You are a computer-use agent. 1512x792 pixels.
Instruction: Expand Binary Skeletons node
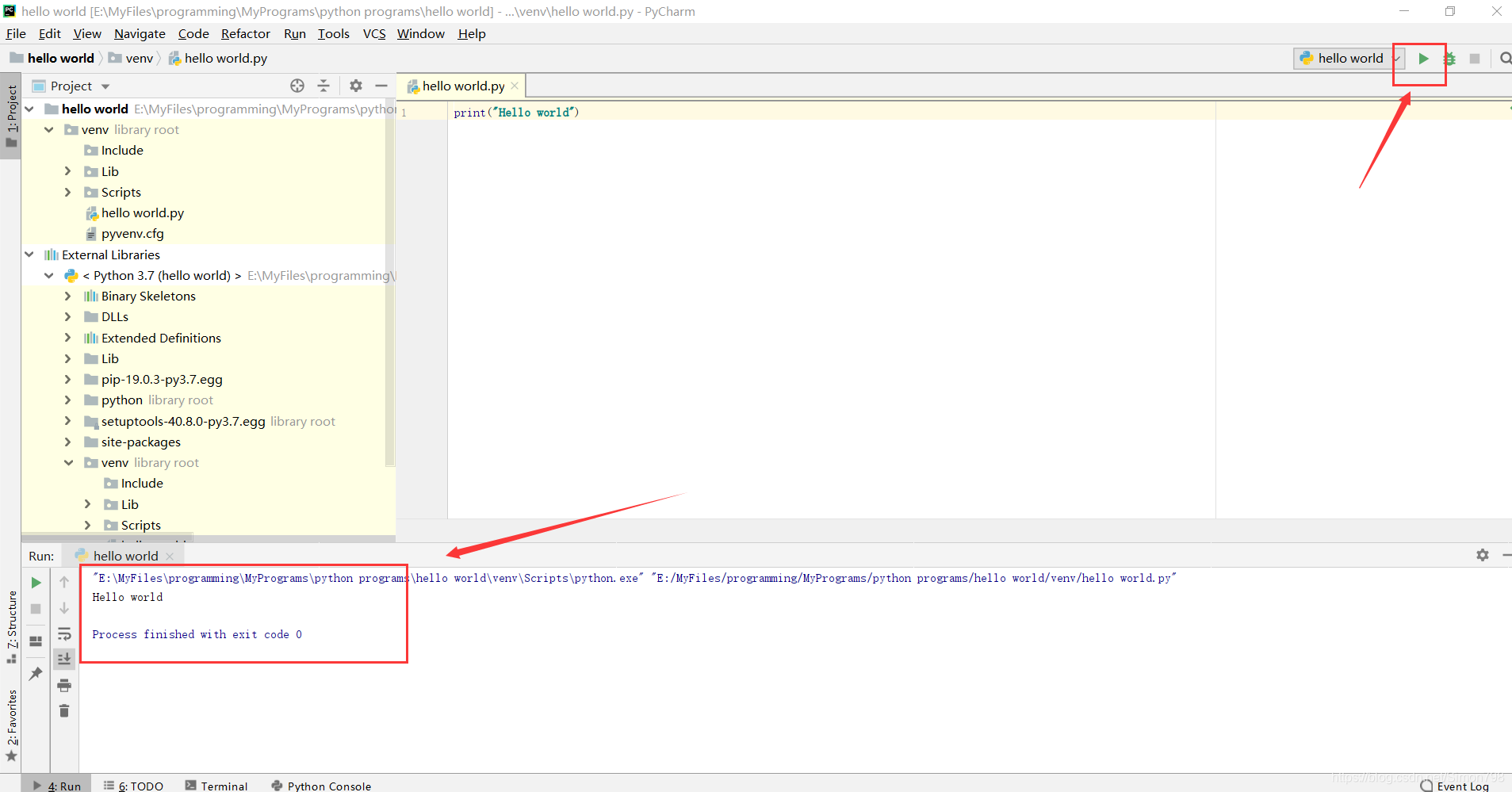pos(68,296)
